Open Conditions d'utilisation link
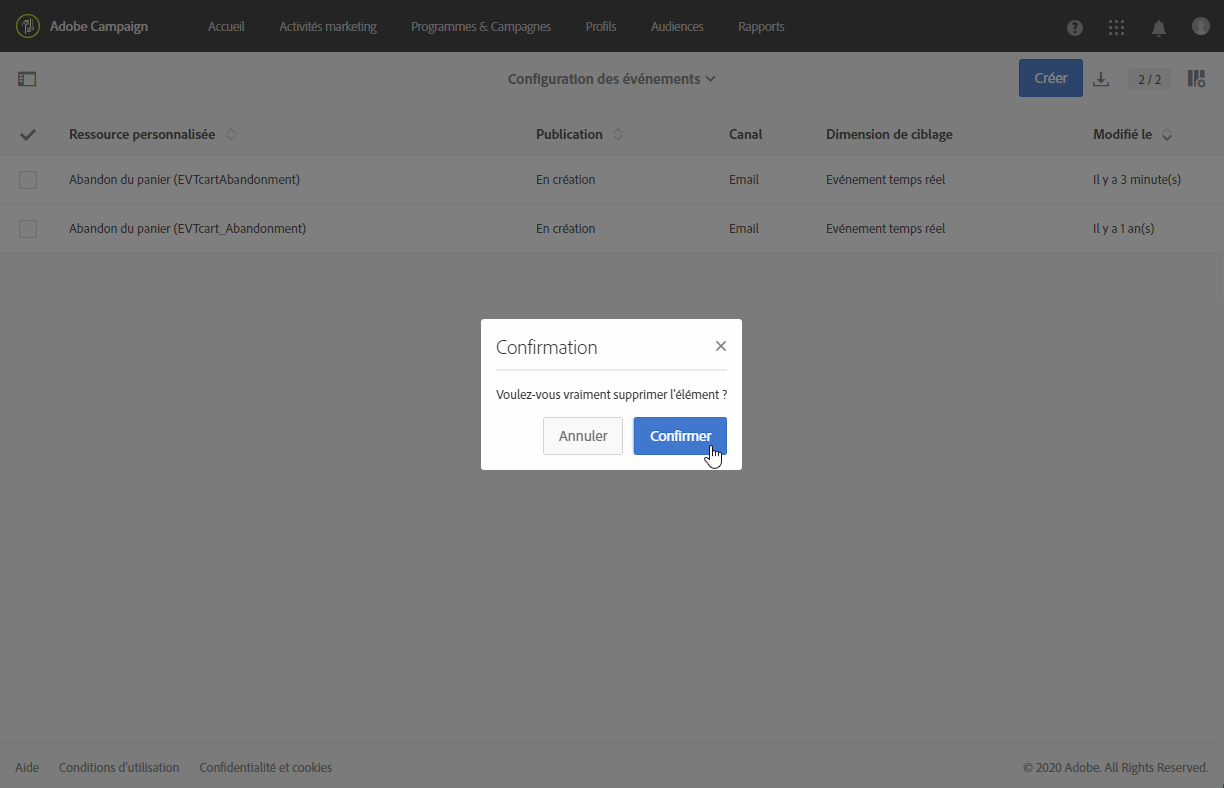This screenshot has height=788, width=1224. click(119, 768)
